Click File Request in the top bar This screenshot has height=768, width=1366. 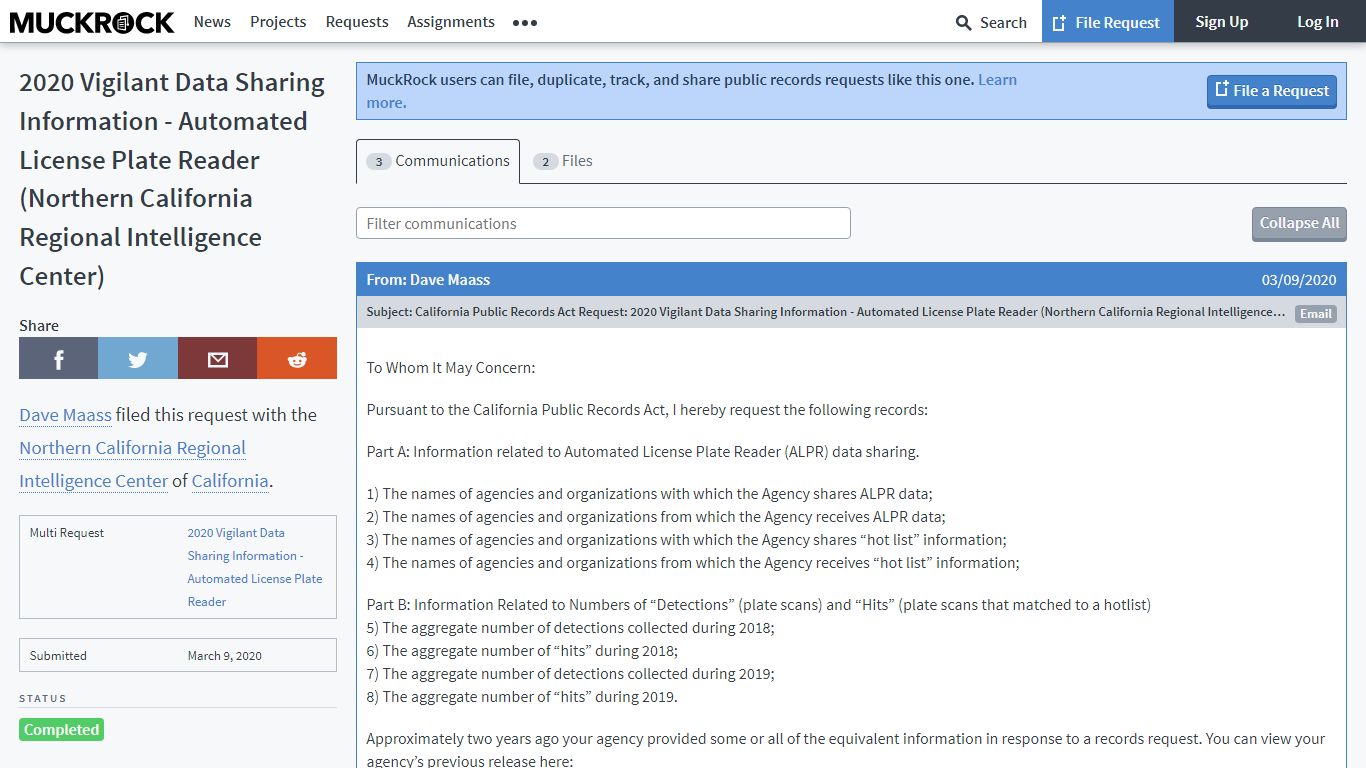click(1108, 21)
